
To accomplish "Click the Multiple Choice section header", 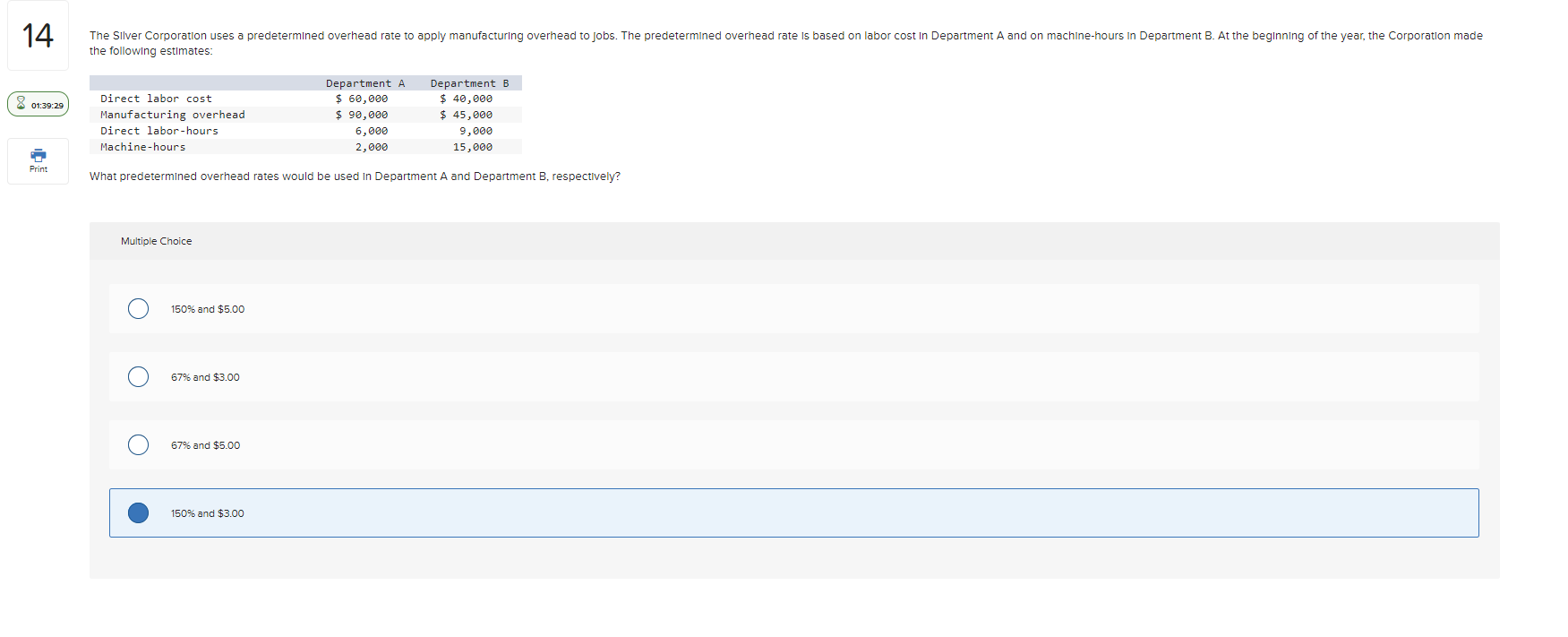I will point(157,240).
